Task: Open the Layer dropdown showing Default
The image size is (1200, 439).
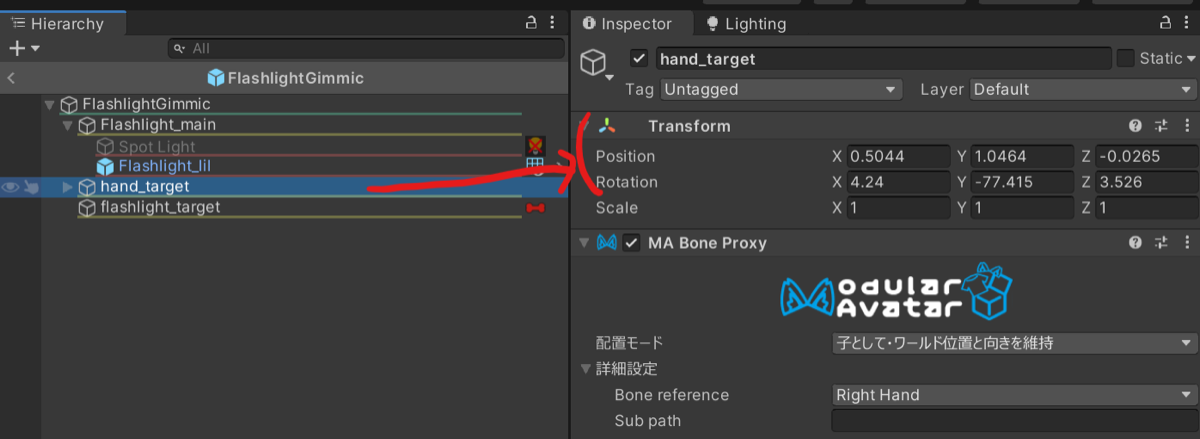Action: (1083, 89)
